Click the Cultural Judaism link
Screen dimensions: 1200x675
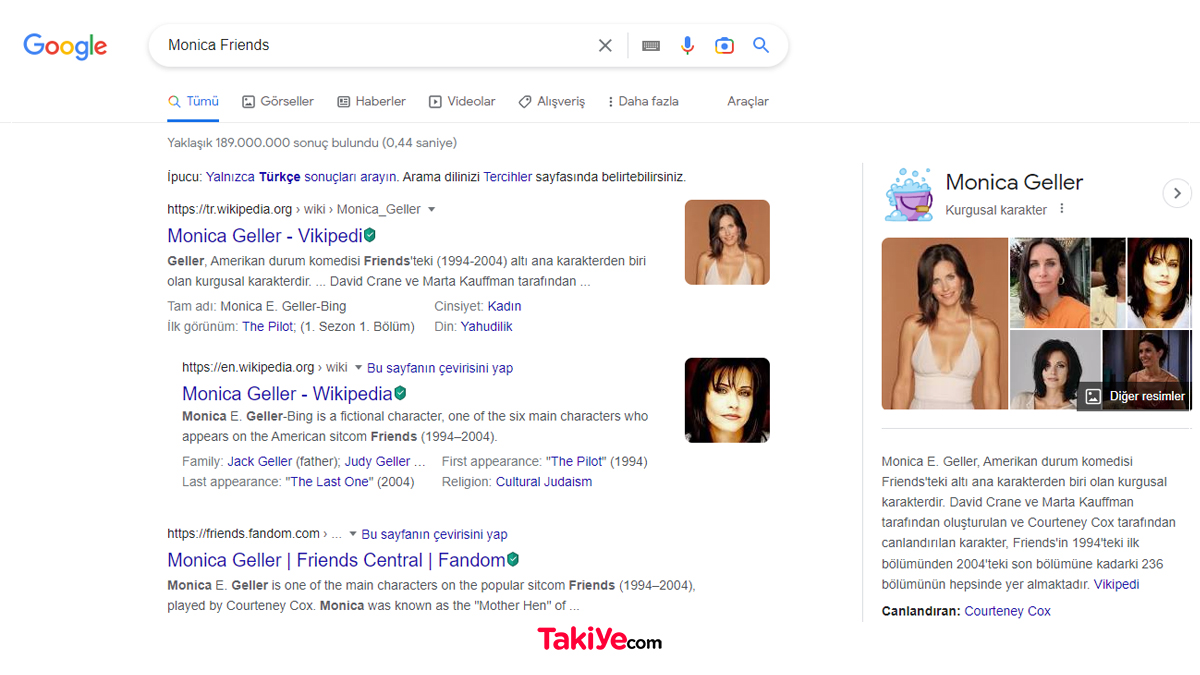(544, 481)
